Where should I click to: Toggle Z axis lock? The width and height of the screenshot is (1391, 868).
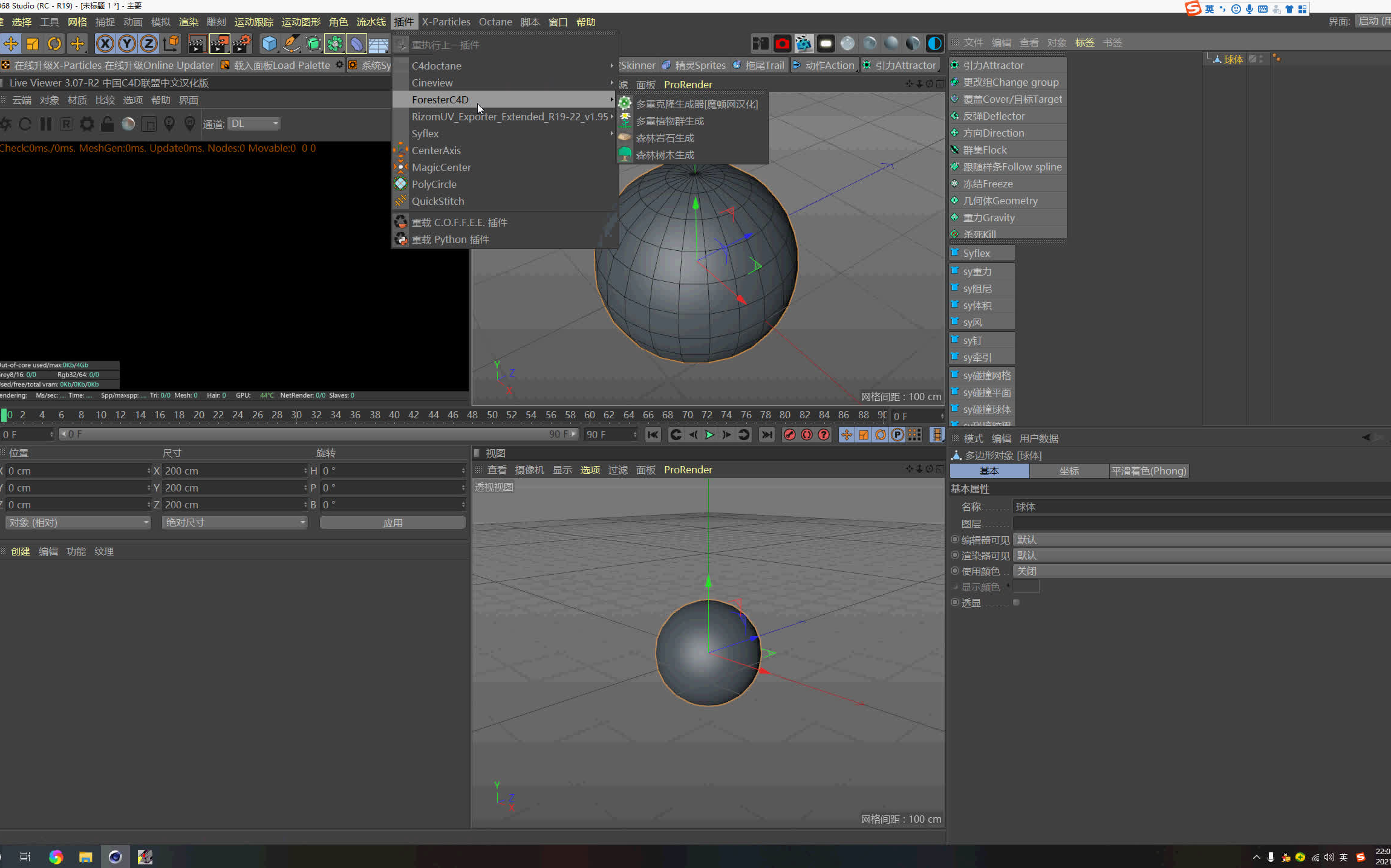pos(149,44)
